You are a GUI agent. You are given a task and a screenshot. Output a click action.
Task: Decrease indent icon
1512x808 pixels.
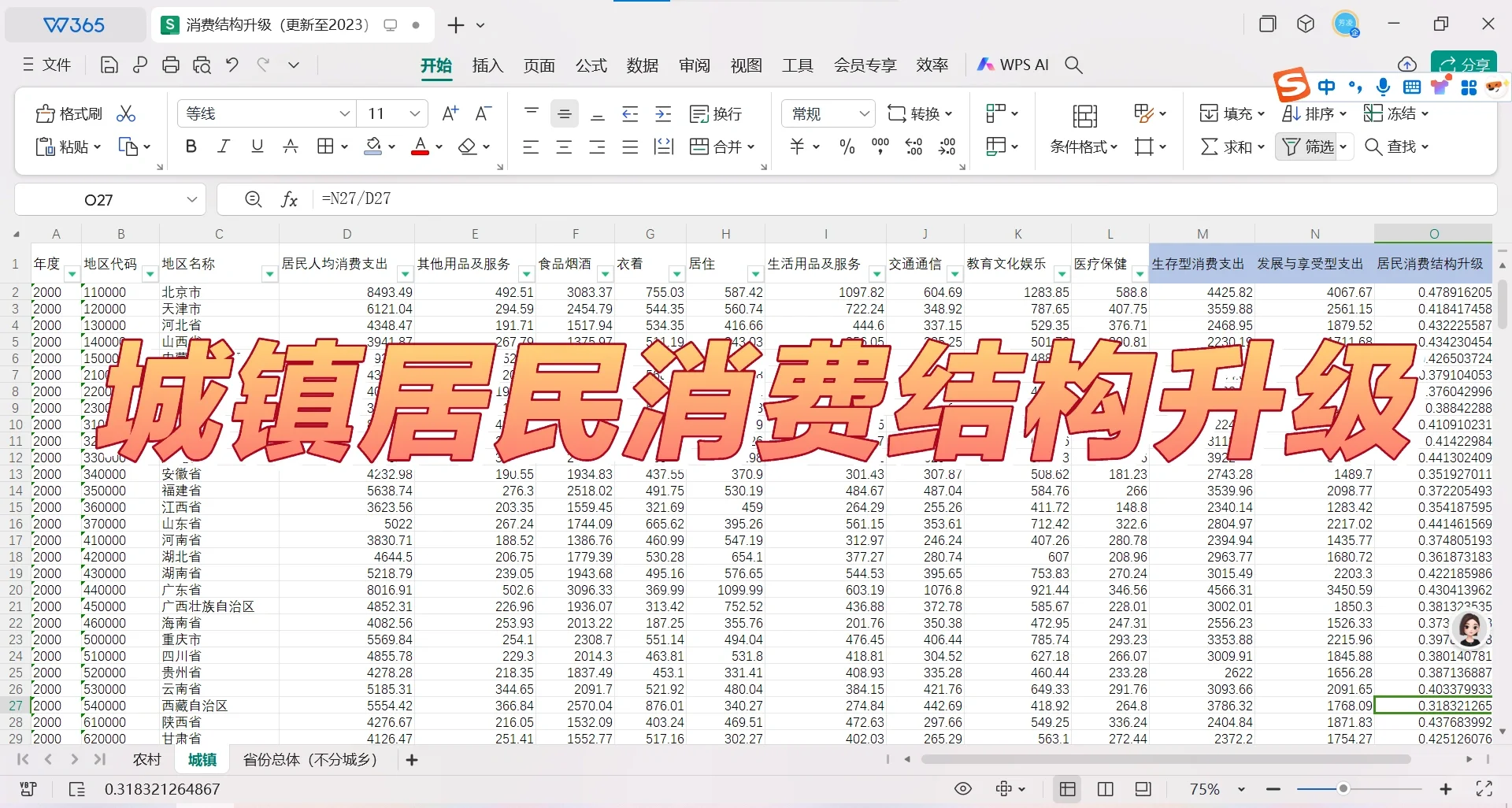tap(630, 113)
